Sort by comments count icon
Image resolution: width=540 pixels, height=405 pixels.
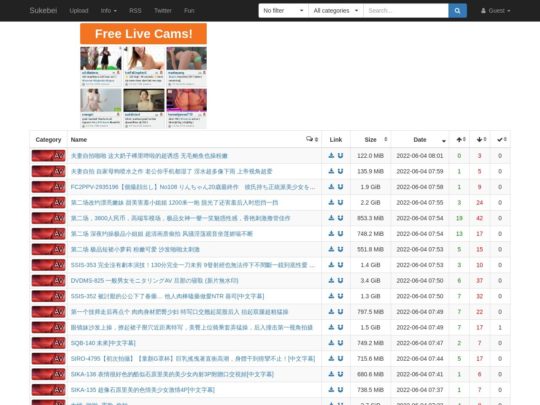(x=312, y=139)
